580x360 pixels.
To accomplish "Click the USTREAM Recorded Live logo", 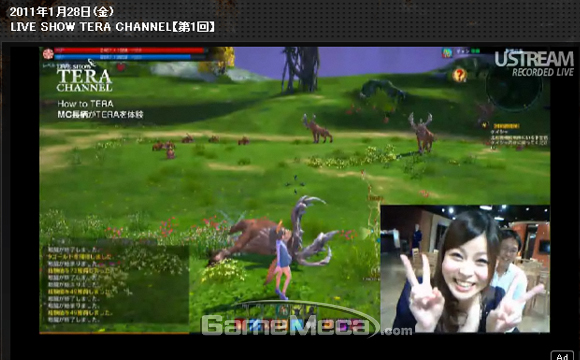I will (534, 64).
